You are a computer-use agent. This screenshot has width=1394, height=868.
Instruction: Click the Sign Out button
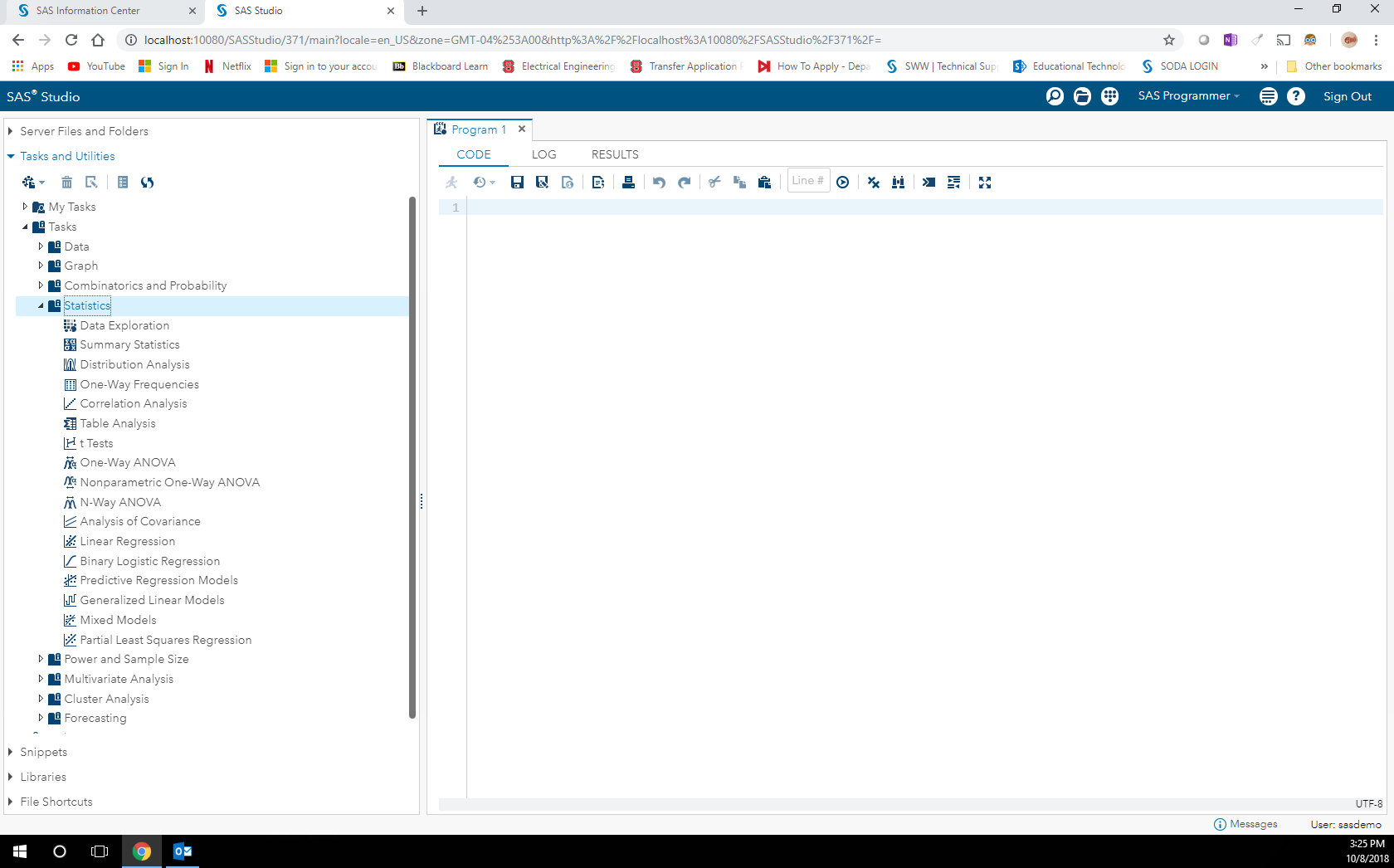click(1347, 96)
